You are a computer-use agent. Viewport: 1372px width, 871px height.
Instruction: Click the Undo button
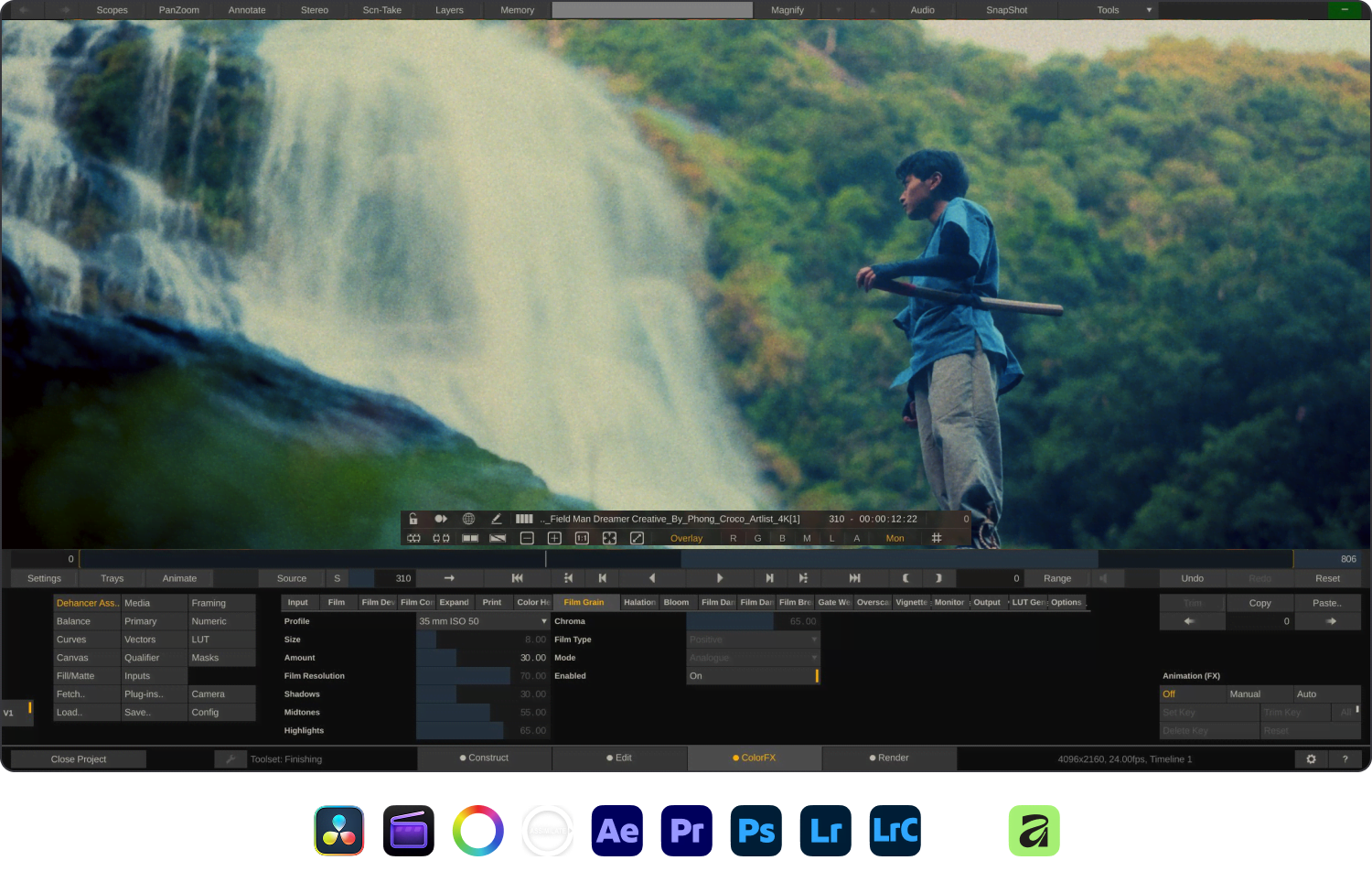[x=1192, y=578]
